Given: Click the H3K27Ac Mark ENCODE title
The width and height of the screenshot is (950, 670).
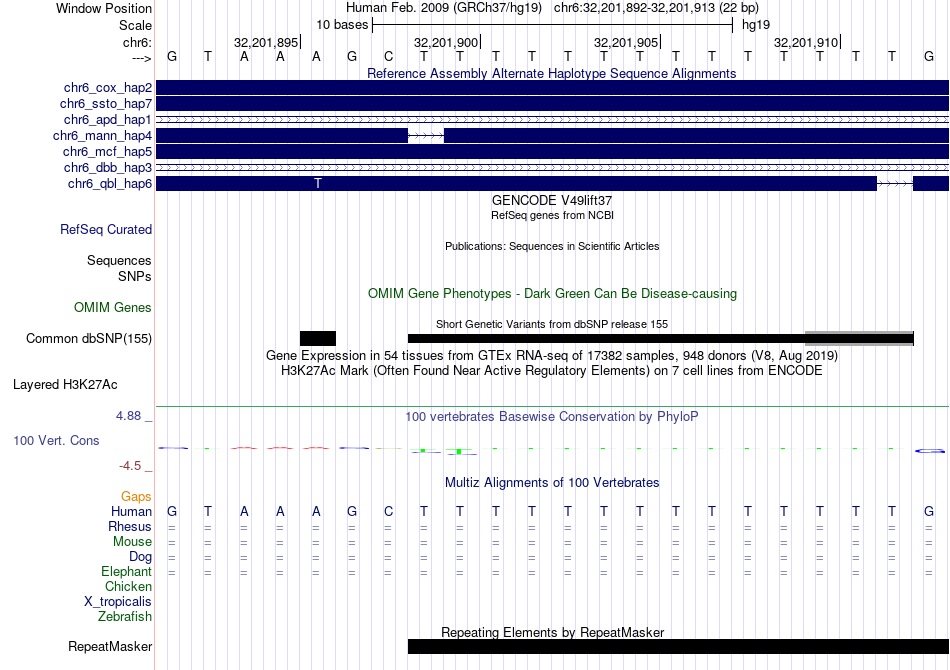Looking at the screenshot, I should click(x=552, y=371).
